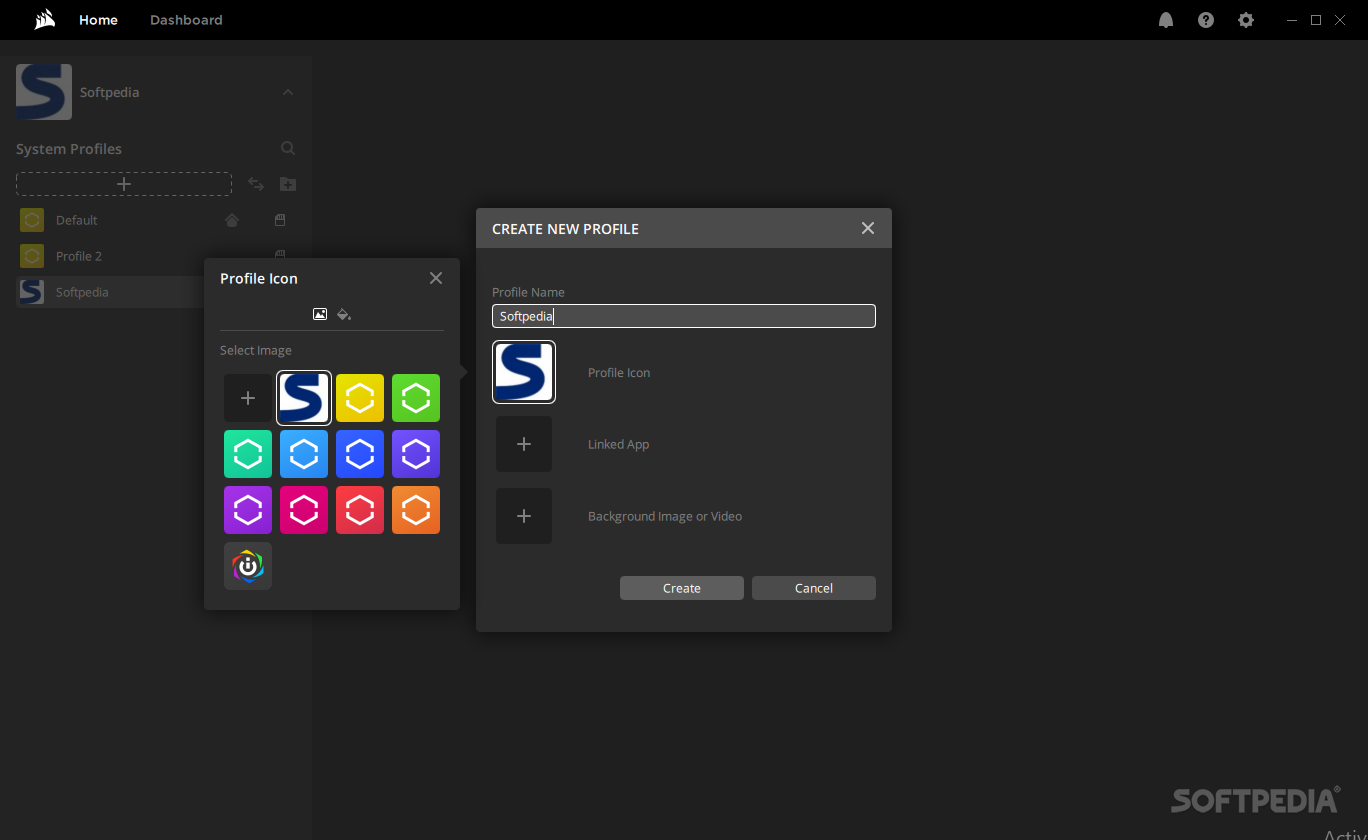
Task: Click the Default profile hexagon icon
Action: pos(32,220)
